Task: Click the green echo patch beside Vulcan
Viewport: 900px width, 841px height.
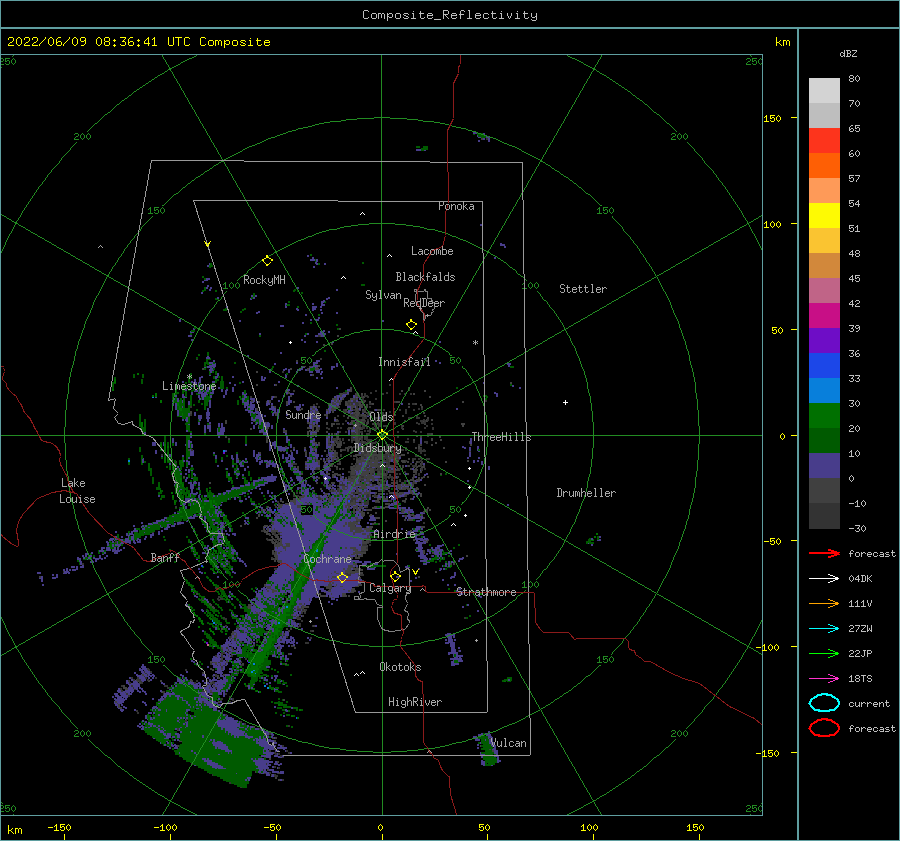Action: 487,750
